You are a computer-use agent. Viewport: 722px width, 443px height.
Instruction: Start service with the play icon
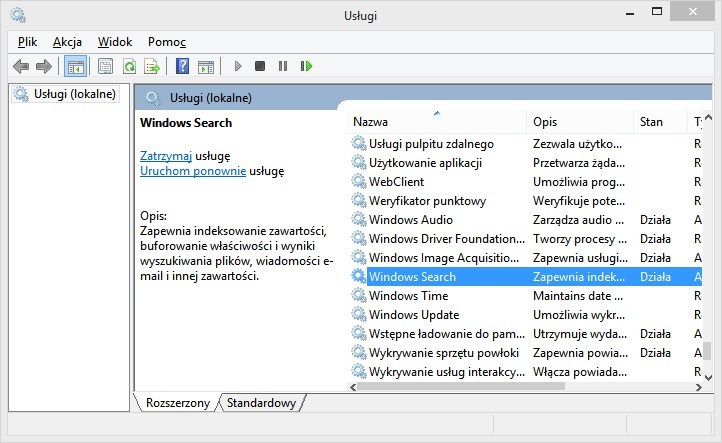coord(238,66)
